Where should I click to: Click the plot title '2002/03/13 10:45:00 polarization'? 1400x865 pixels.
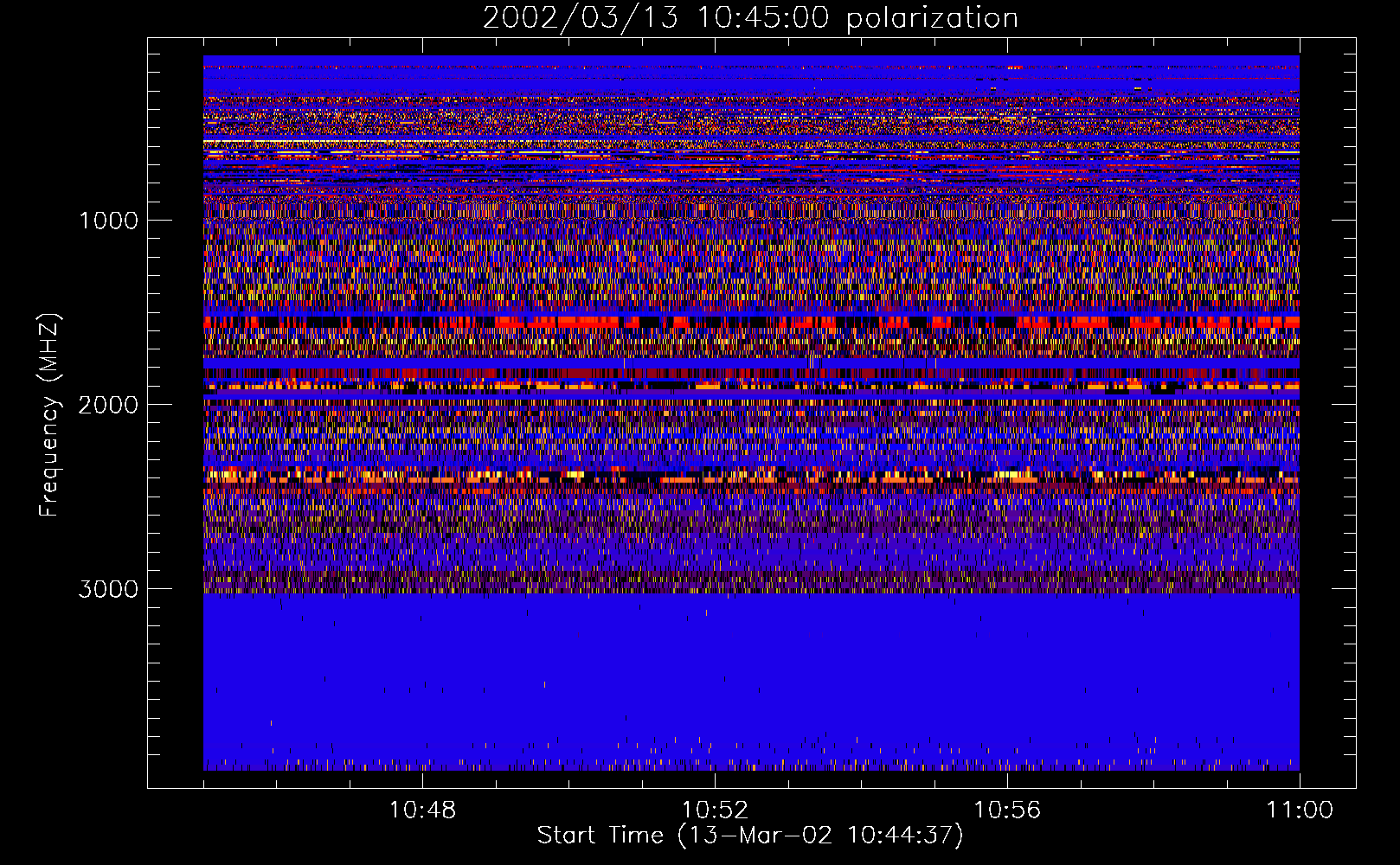(x=750, y=18)
